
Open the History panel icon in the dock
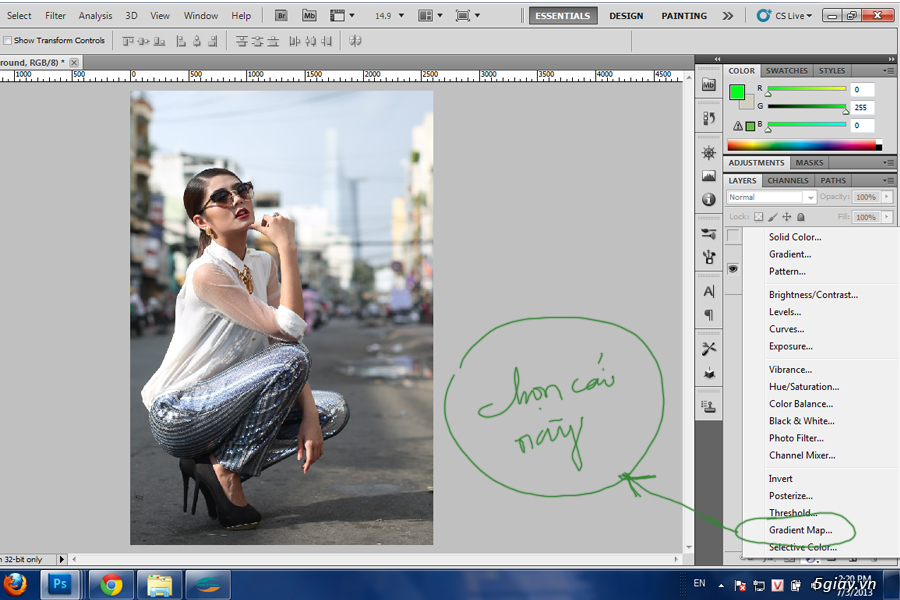[709, 118]
